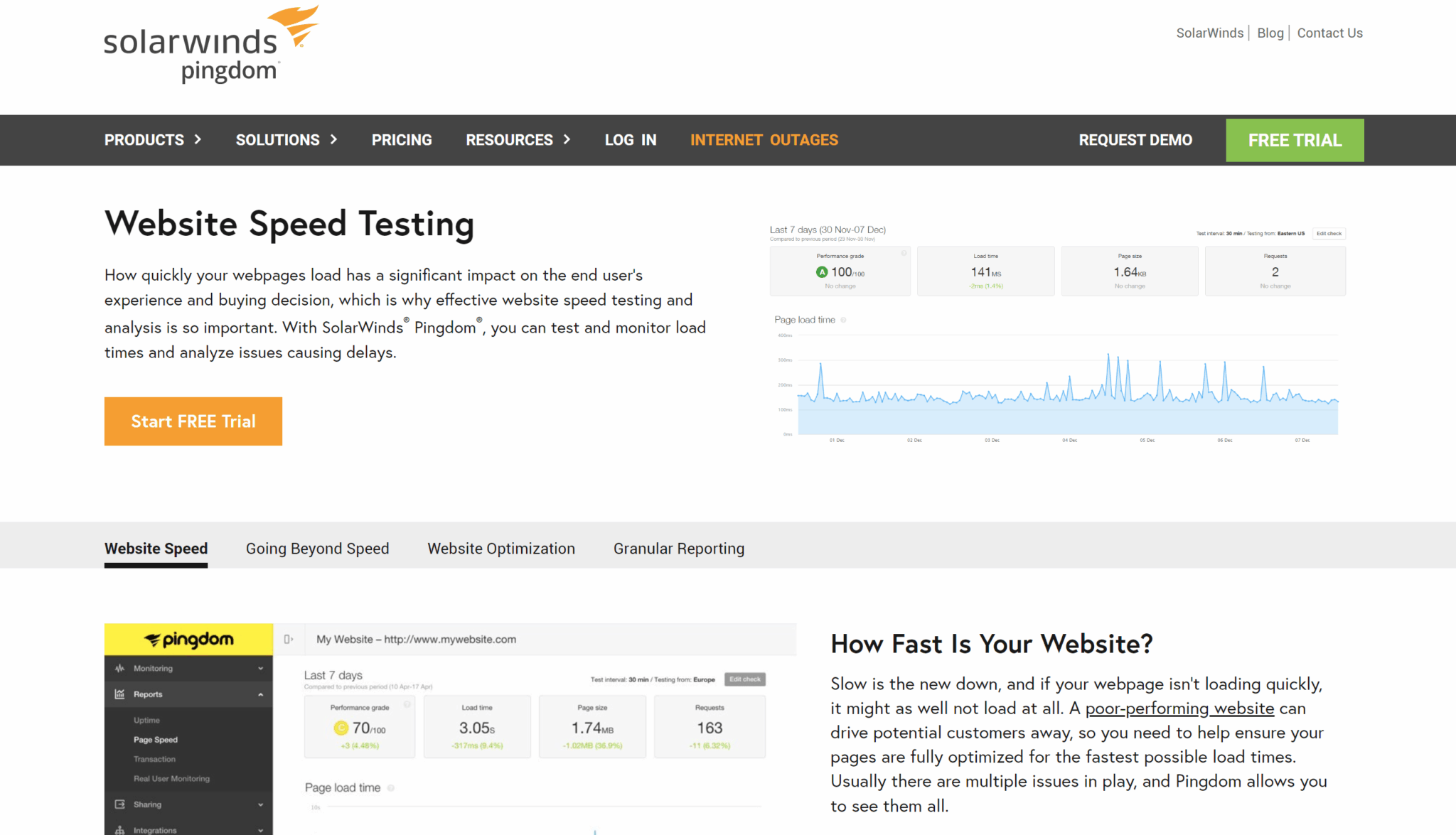1456x835 pixels.
Task: Expand the Sharing section chevron
Action: click(x=261, y=805)
